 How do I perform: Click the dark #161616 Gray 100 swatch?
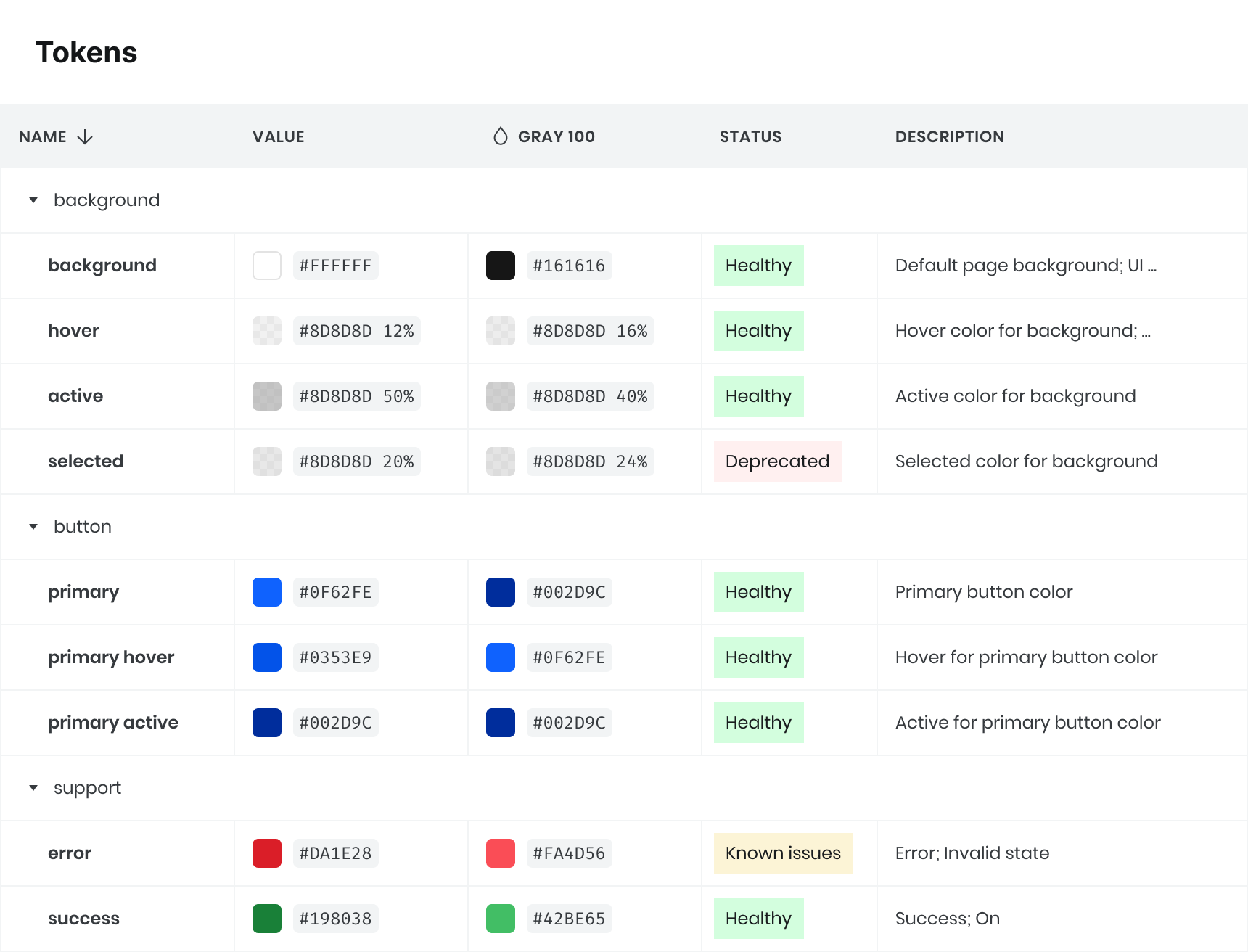pos(500,265)
